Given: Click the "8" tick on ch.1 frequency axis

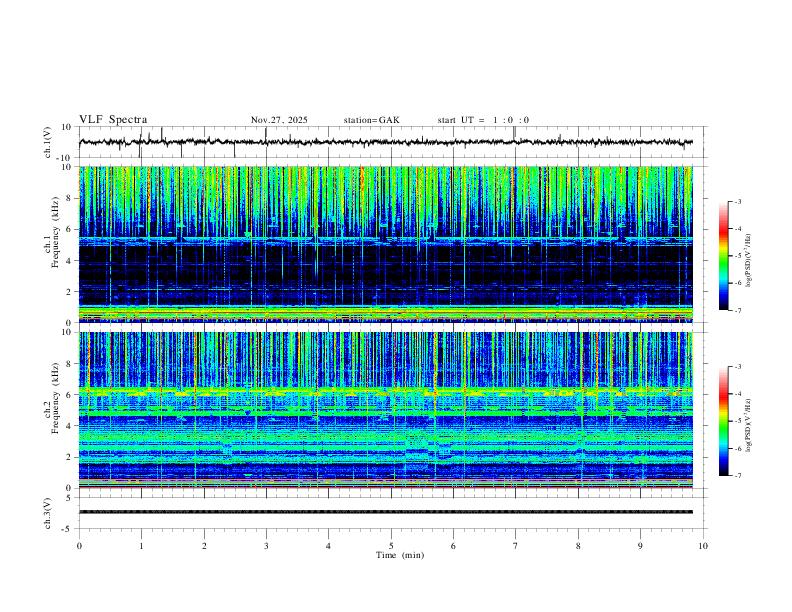Looking at the screenshot, I should 69,198.
